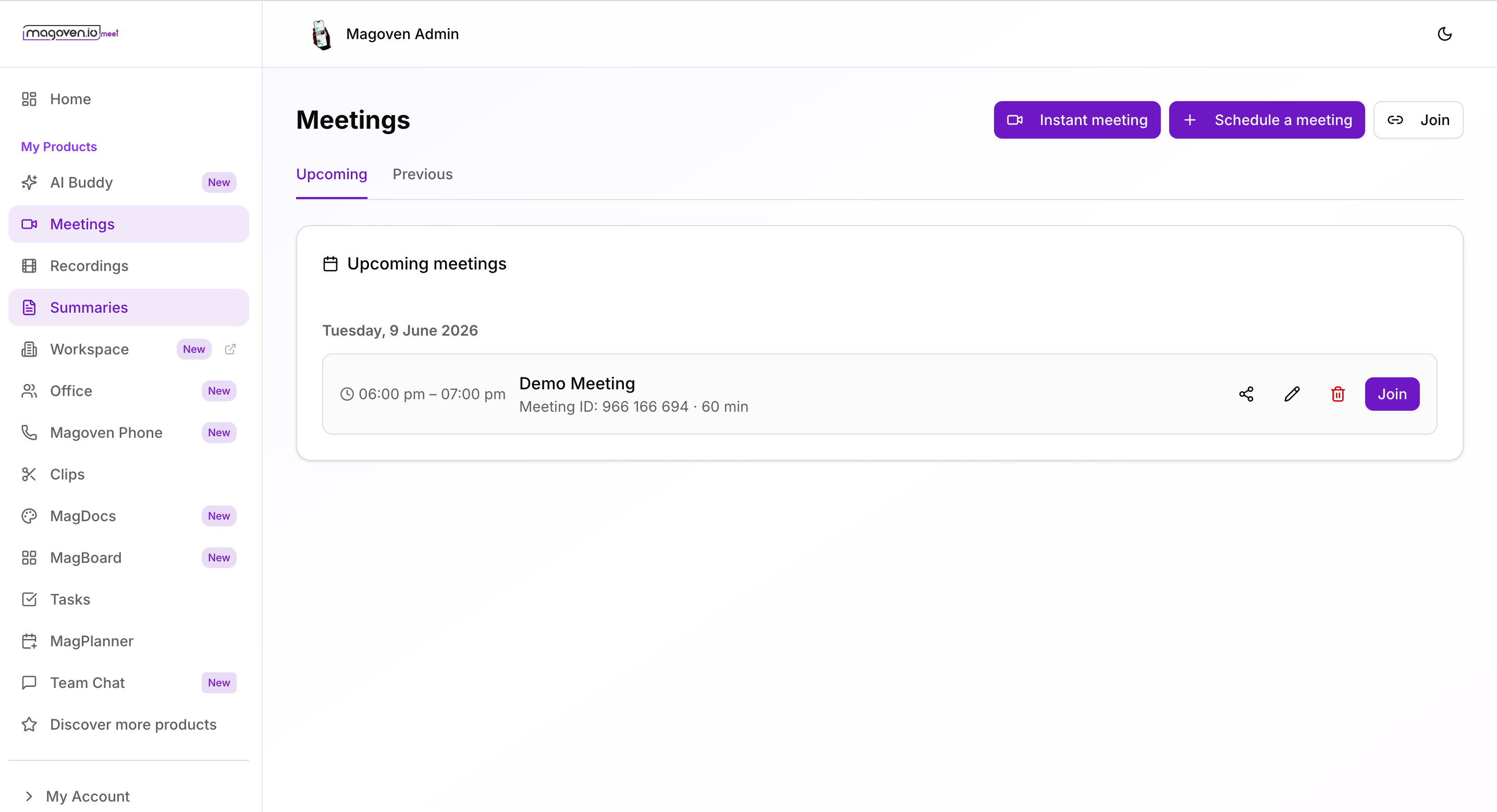Select Meetings in the sidebar
This screenshot has width=1497, height=812.
click(128, 224)
